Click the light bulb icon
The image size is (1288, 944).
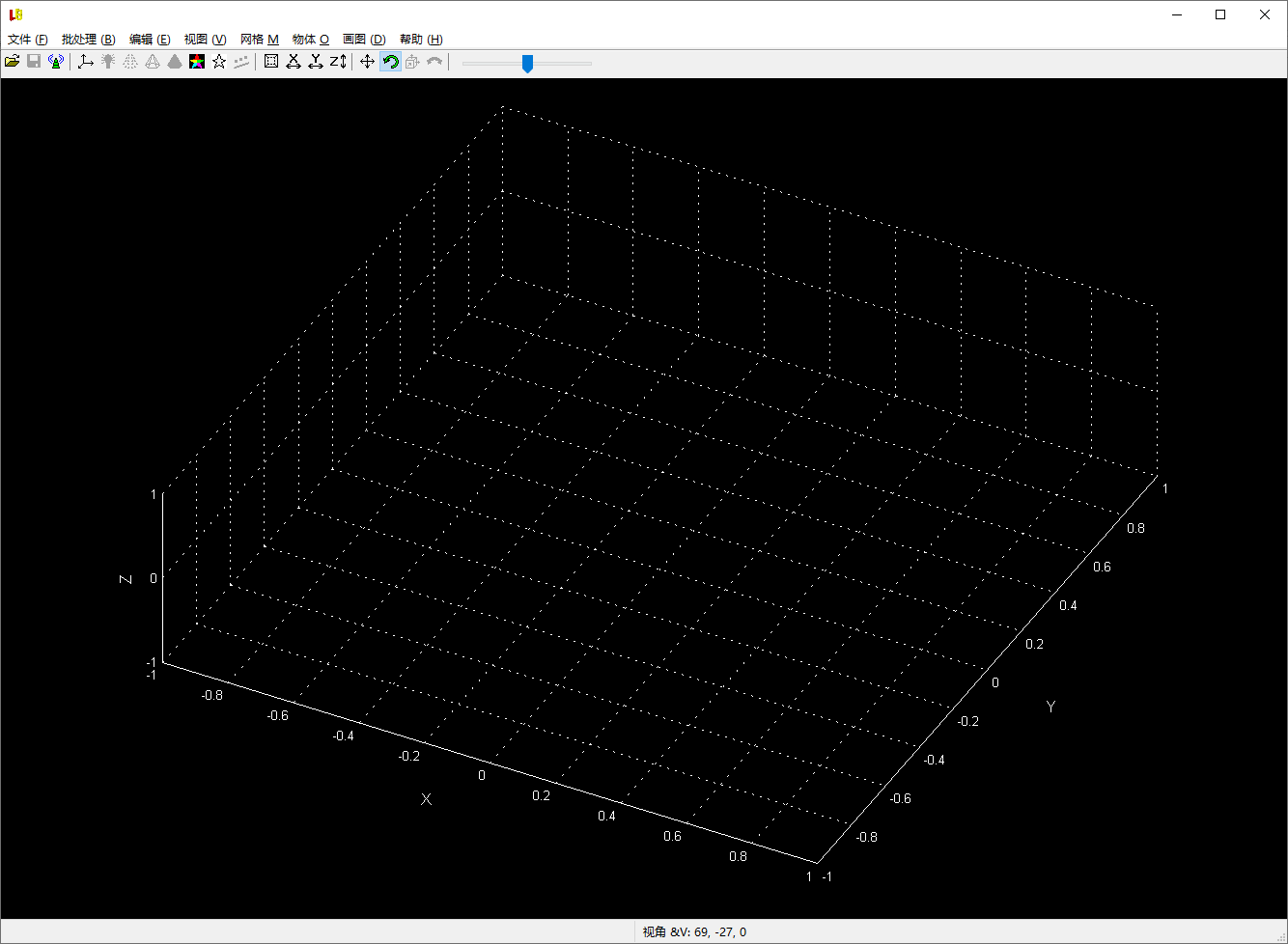pyautogui.click(x=108, y=62)
